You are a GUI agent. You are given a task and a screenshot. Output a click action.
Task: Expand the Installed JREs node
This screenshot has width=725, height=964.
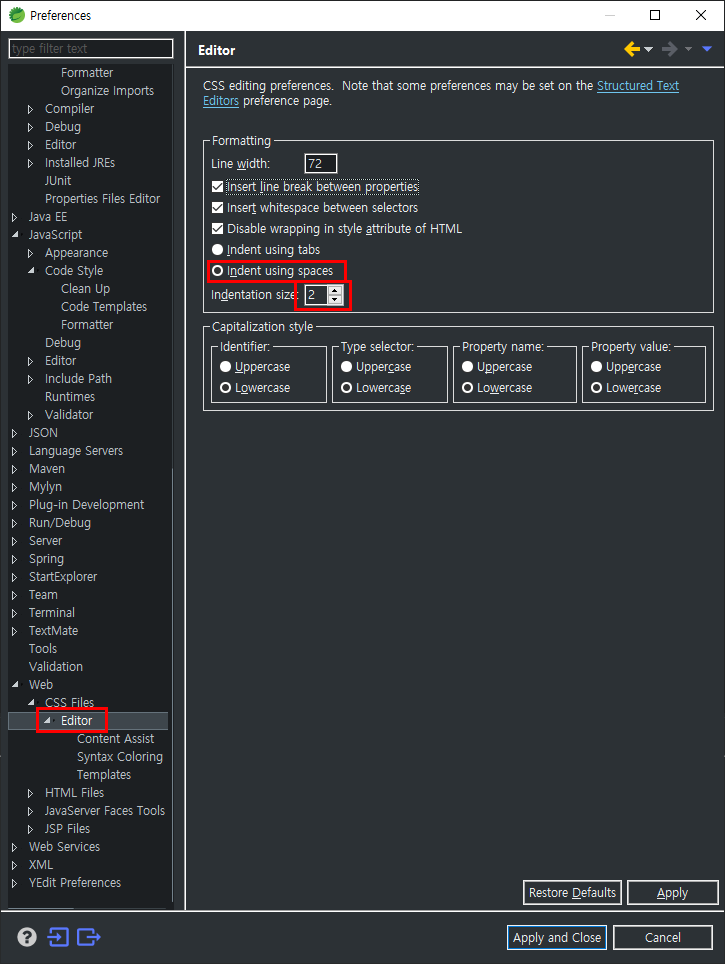[x=30, y=163]
